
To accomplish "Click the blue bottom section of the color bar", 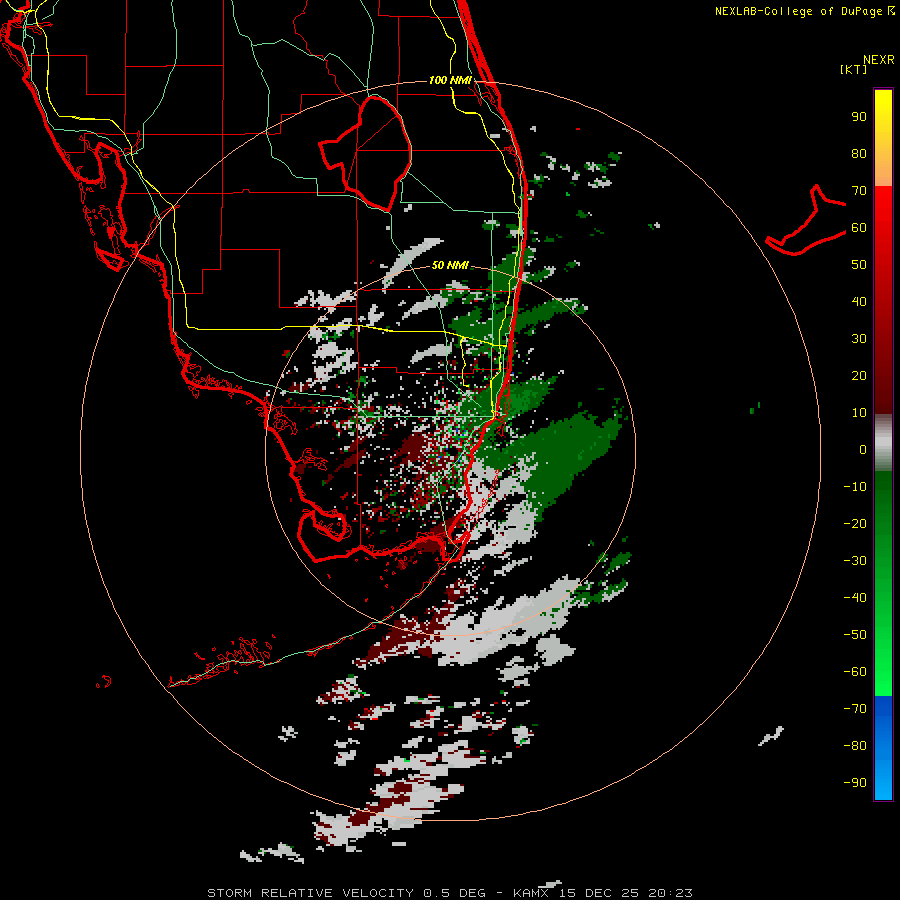I will pos(883,748).
